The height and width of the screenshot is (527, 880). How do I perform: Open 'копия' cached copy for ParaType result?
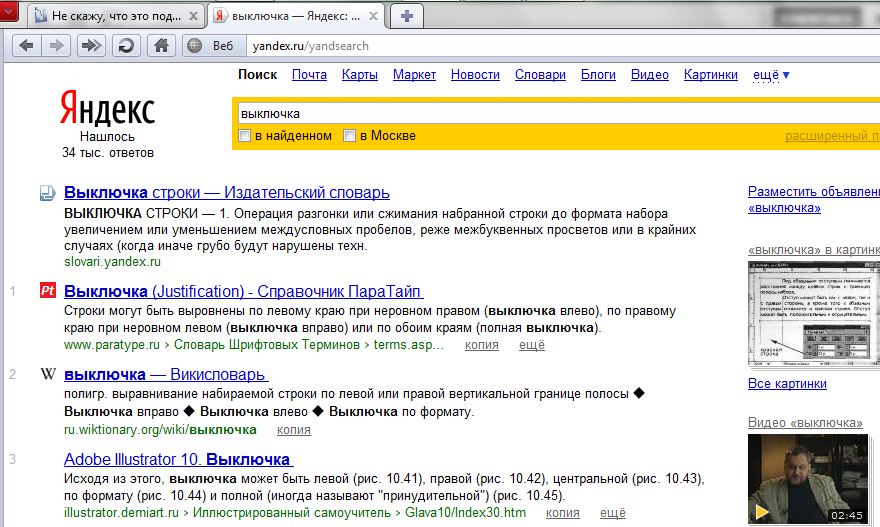(x=482, y=345)
